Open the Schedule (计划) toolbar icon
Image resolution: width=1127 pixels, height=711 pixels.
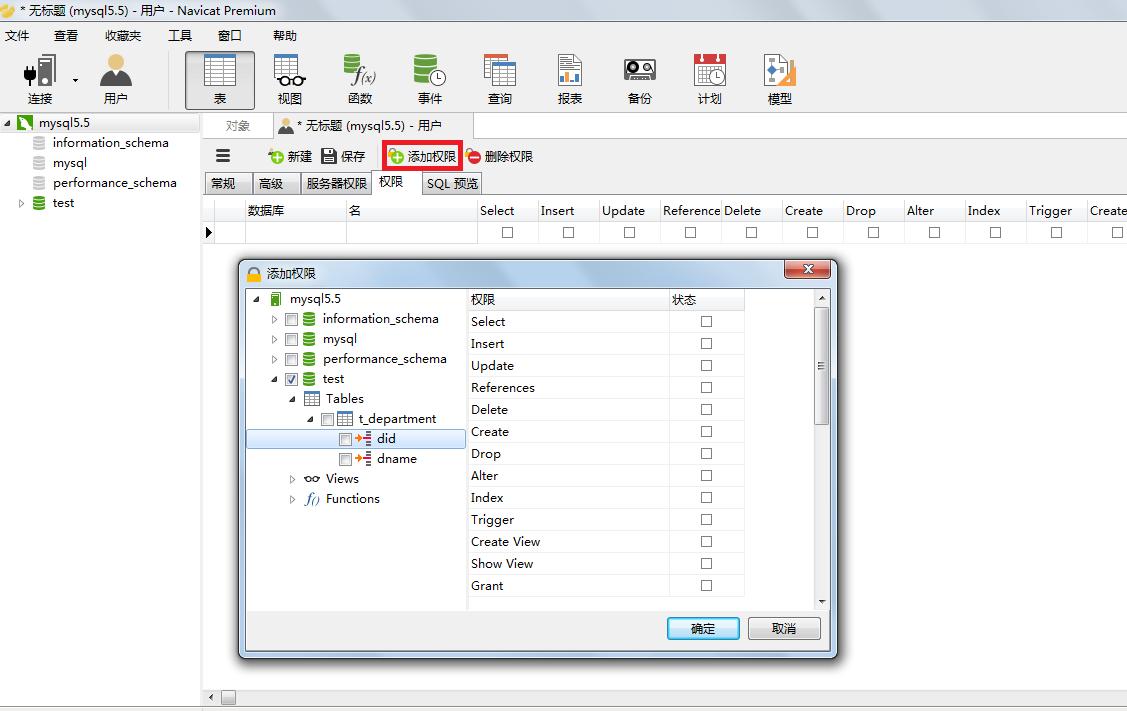[709, 80]
